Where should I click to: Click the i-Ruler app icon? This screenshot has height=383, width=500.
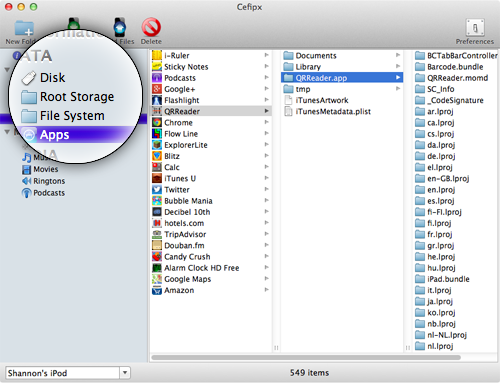(x=157, y=55)
